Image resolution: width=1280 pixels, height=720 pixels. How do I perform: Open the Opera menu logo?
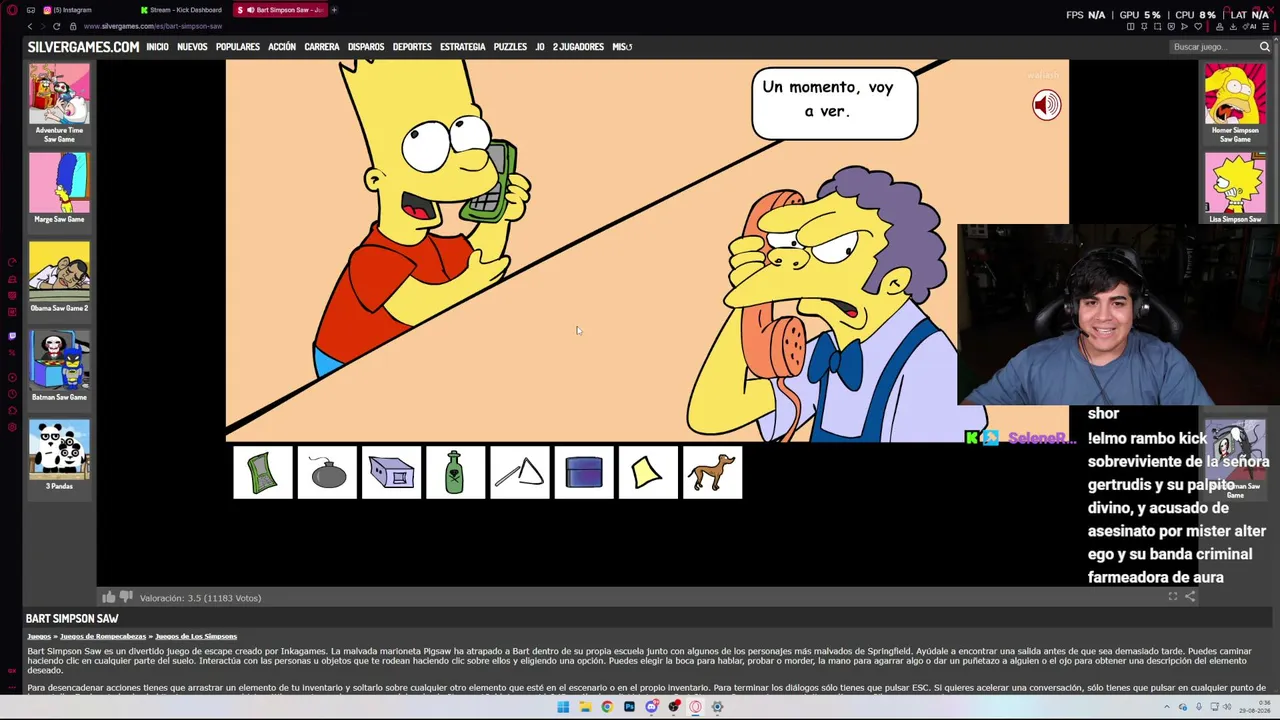[12, 10]
